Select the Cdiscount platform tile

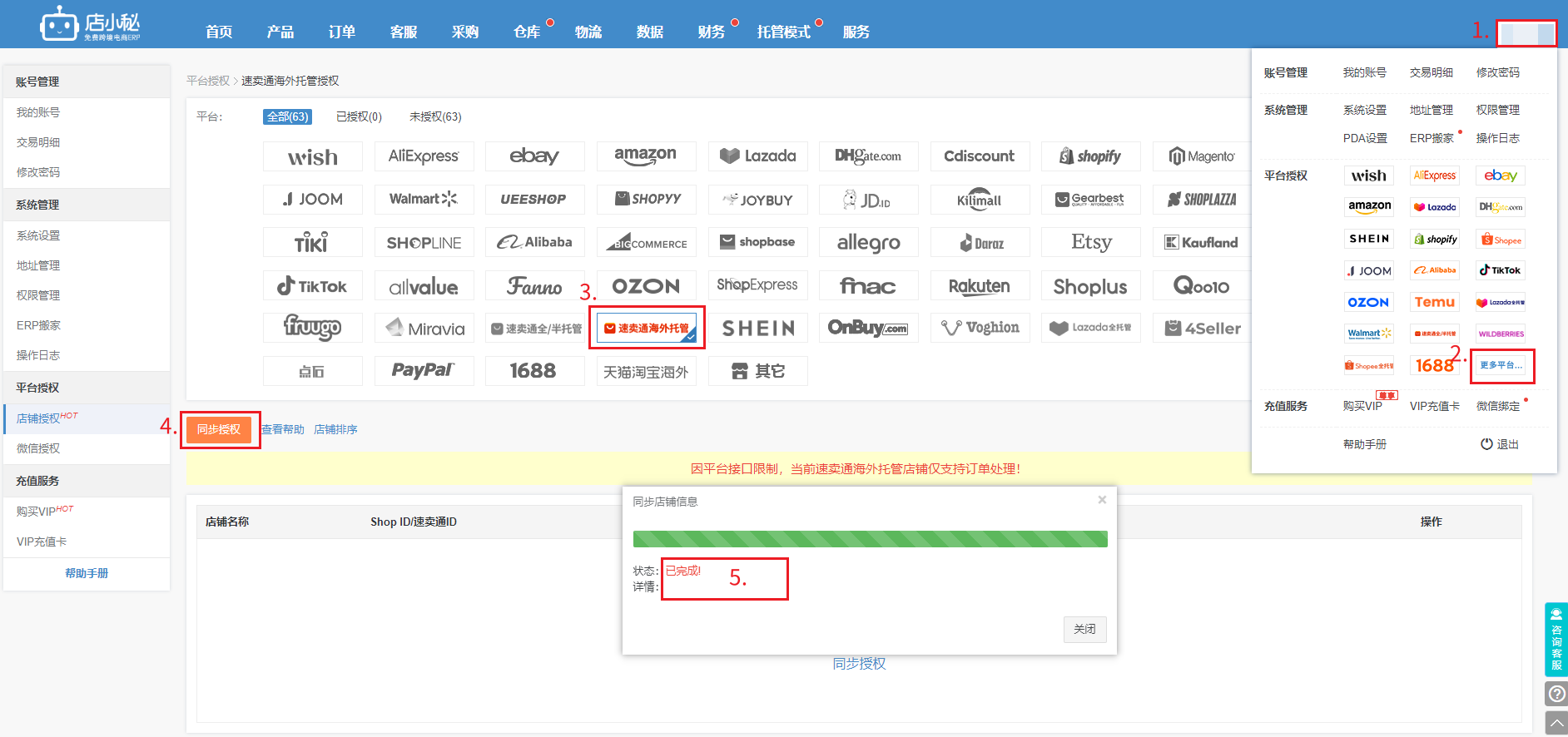[x=980, y=156]
